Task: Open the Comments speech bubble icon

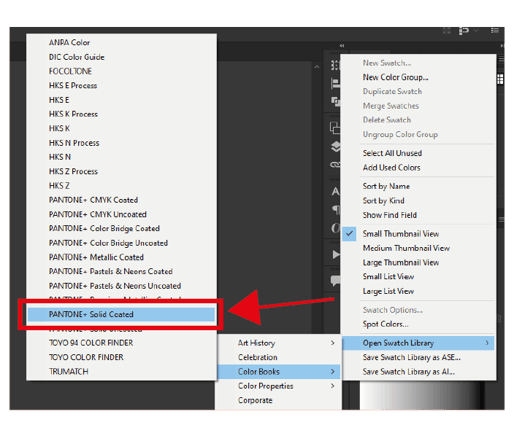Action: click(x=335, y=281)
